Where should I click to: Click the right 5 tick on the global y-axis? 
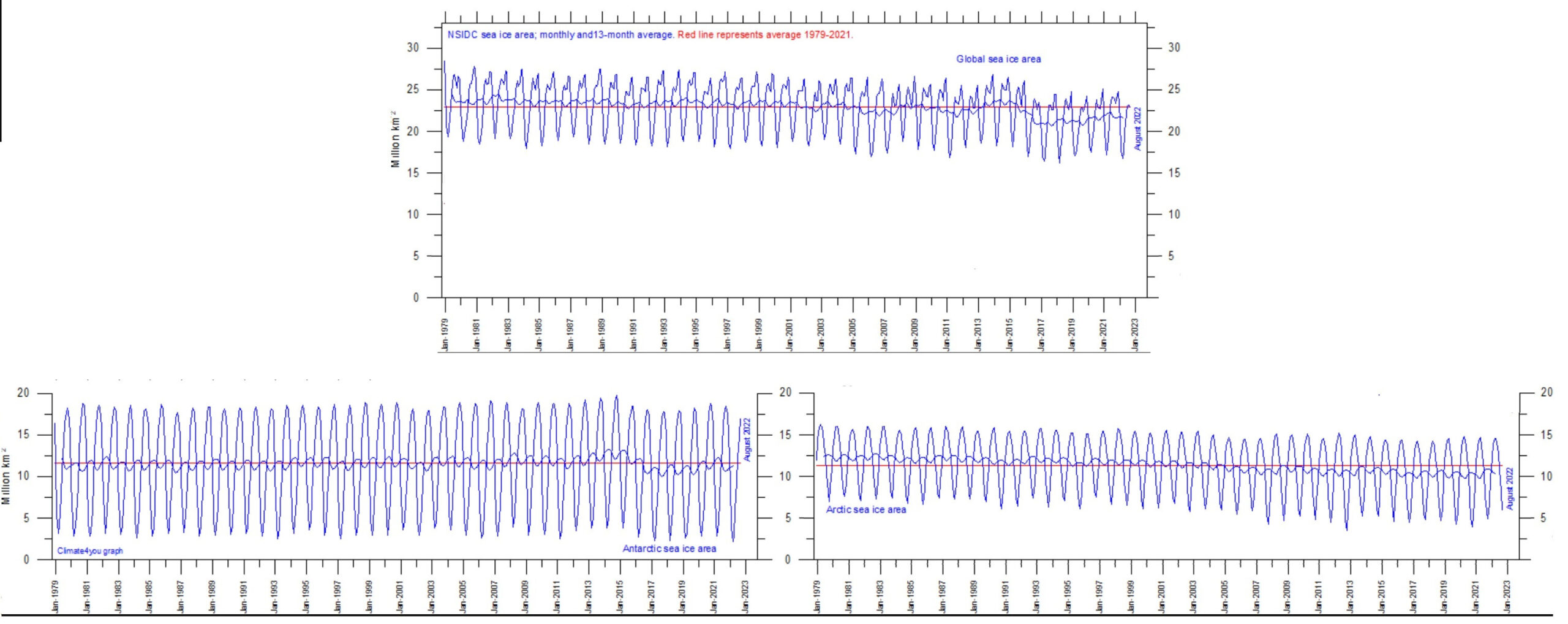coord(1171,256)
